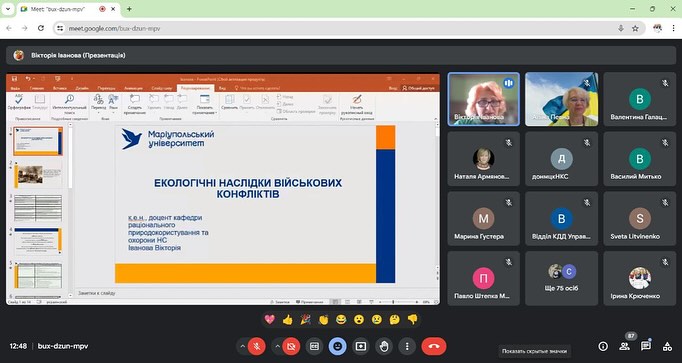Viewport: 682px width, 363px height.
Task: Unmute the microphone in call controls
Action: (257, 346)
